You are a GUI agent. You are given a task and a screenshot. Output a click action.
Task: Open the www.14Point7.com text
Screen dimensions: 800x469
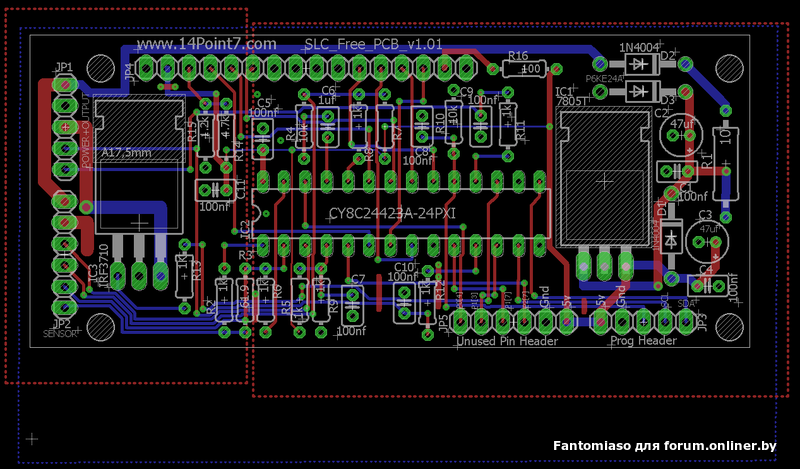pyautogui.click(x=206, y=45)
